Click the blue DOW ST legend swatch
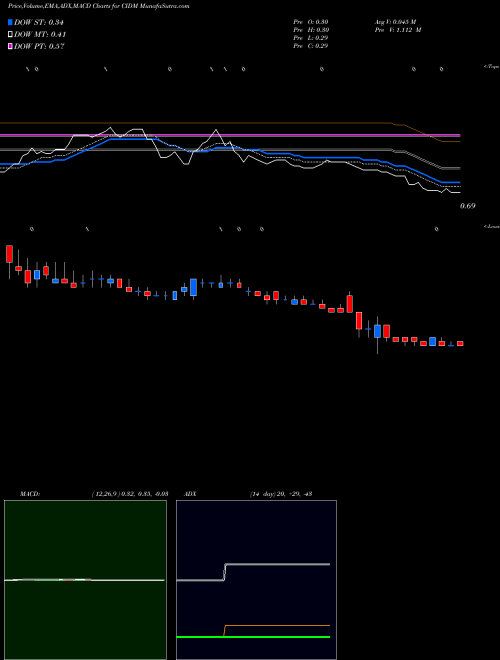This screenshot has height=660, width=500. [x=10, y=22]
